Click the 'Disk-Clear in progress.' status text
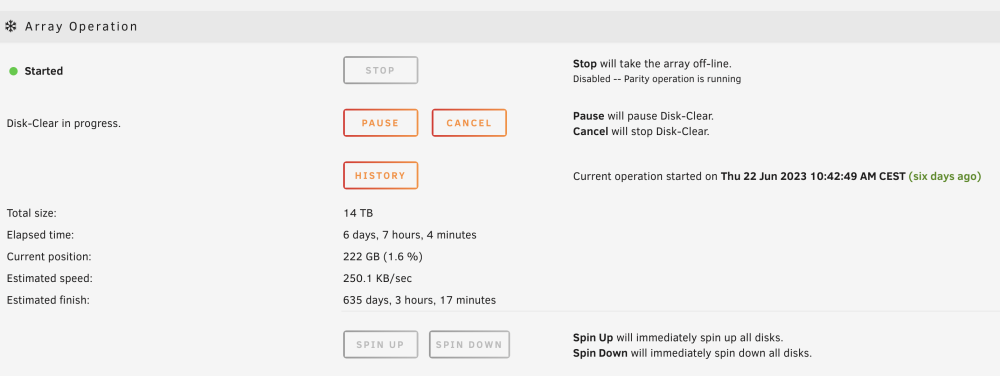The height and width of the screenshot is (376, 1000). tap(63, 124)
